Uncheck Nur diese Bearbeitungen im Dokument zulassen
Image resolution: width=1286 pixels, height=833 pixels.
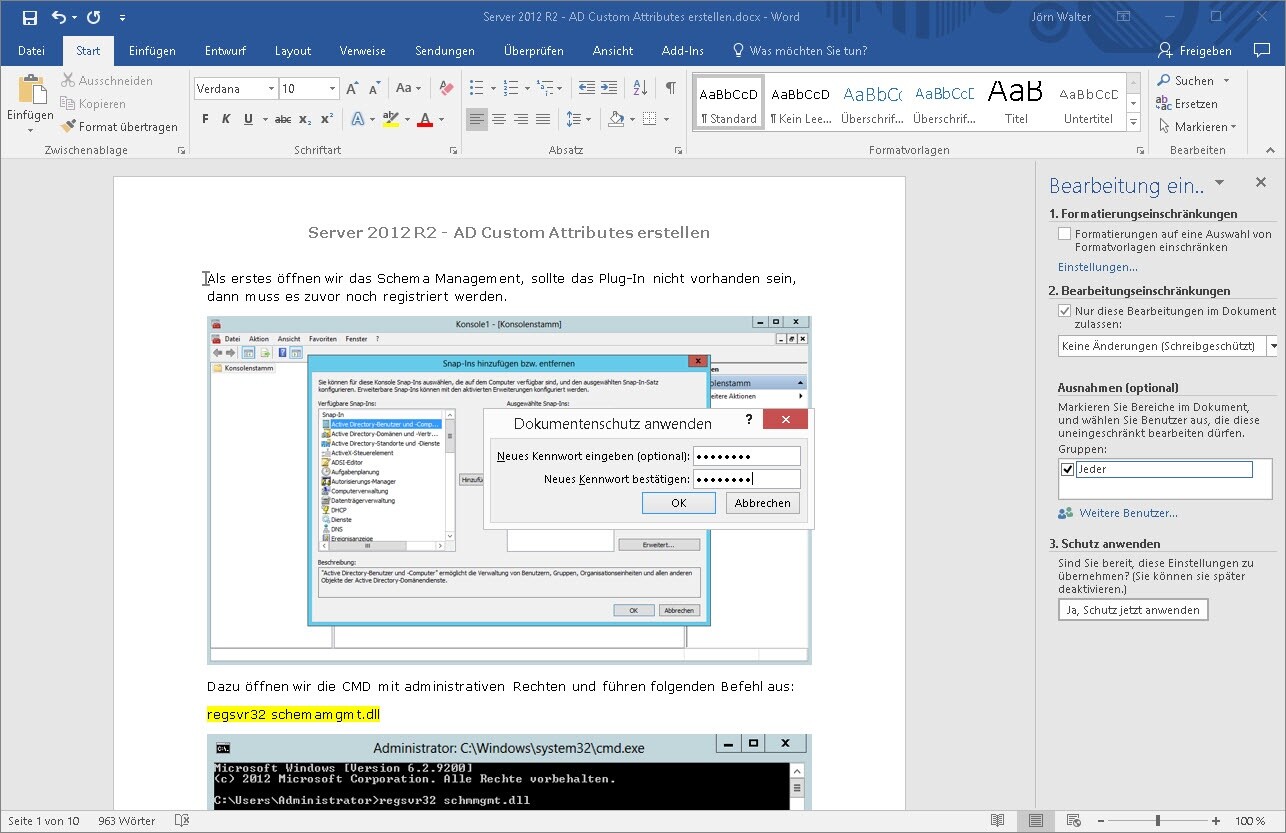1065,311
